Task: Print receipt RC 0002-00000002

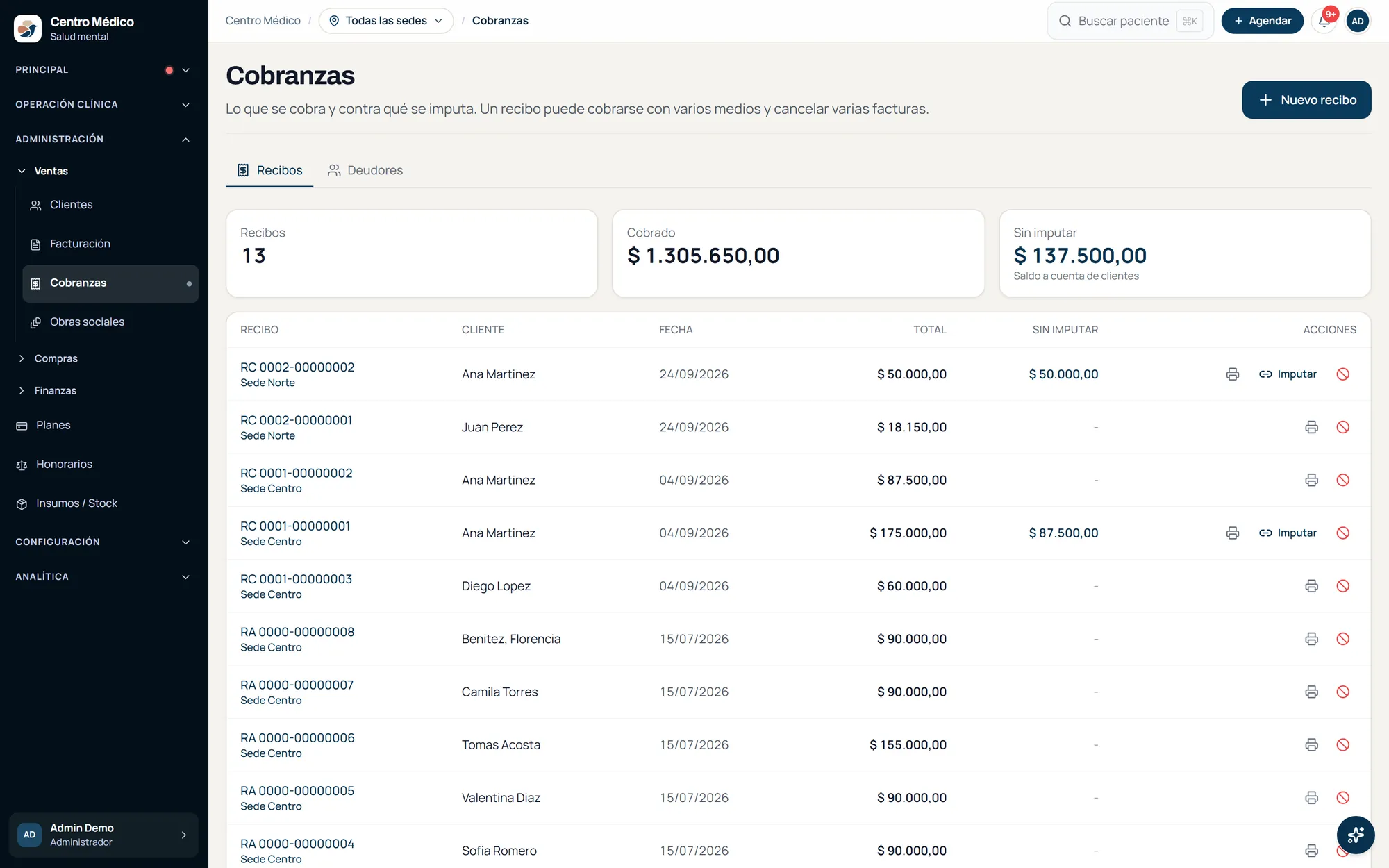Action: click(1233, 374)
